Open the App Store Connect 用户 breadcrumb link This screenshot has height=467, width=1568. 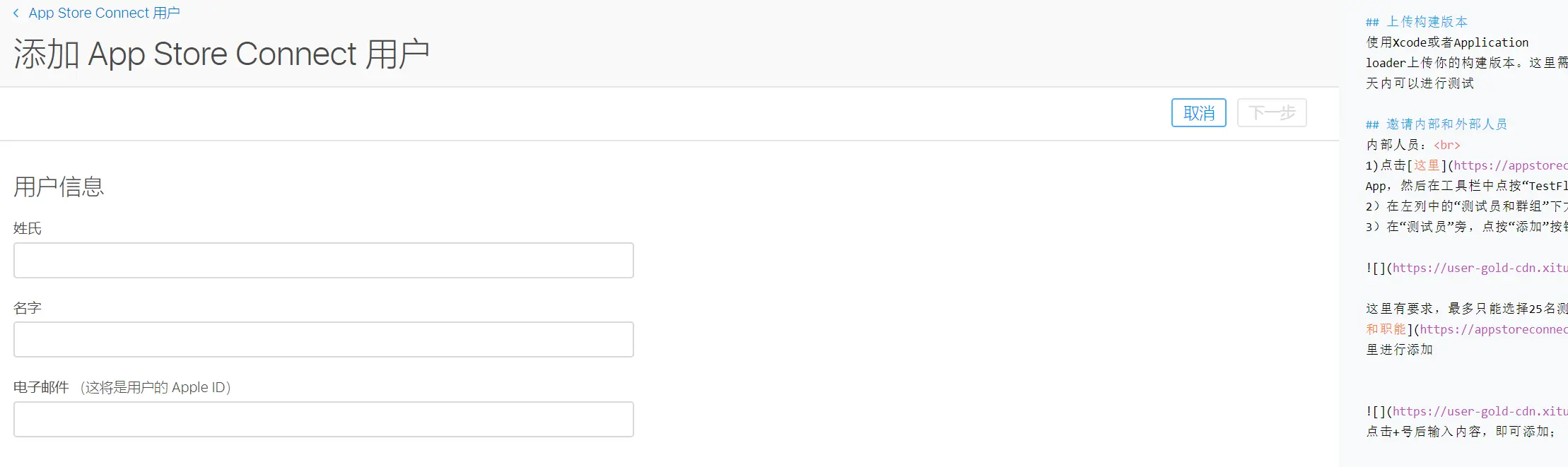104,13
